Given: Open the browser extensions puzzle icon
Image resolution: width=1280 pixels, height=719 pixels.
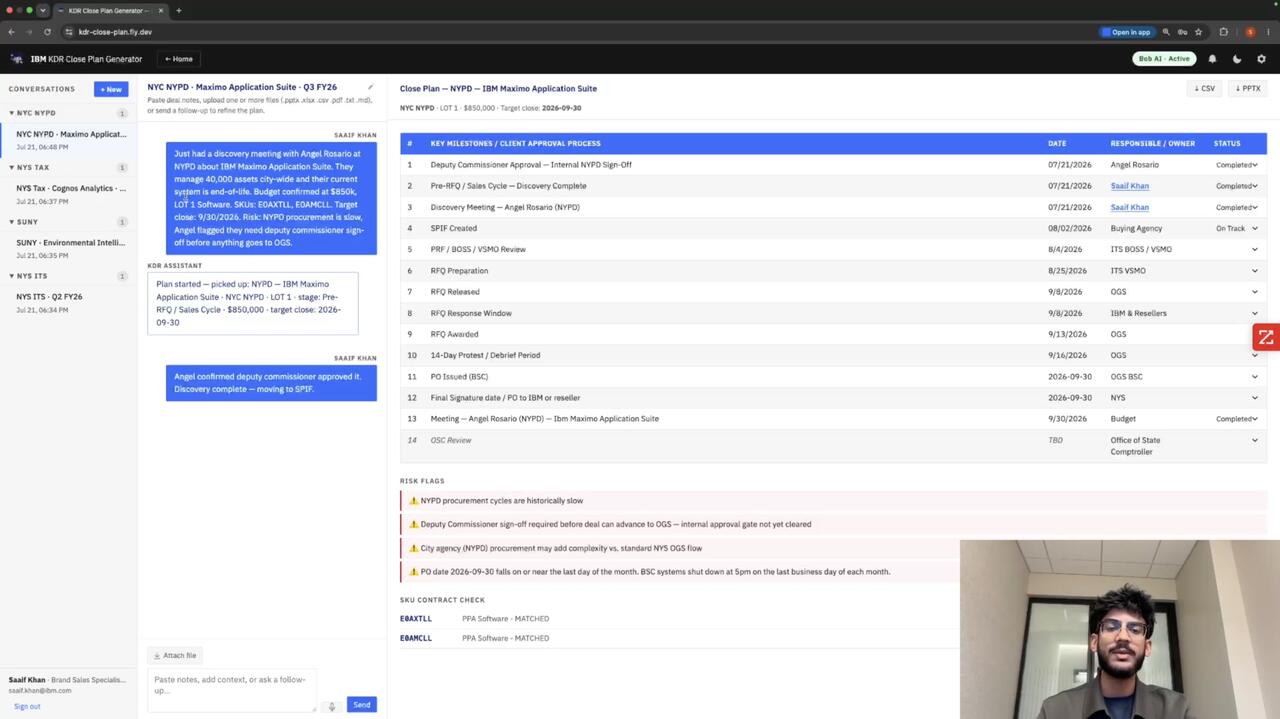Looking at the screenshot, I should click(1223, 32).
